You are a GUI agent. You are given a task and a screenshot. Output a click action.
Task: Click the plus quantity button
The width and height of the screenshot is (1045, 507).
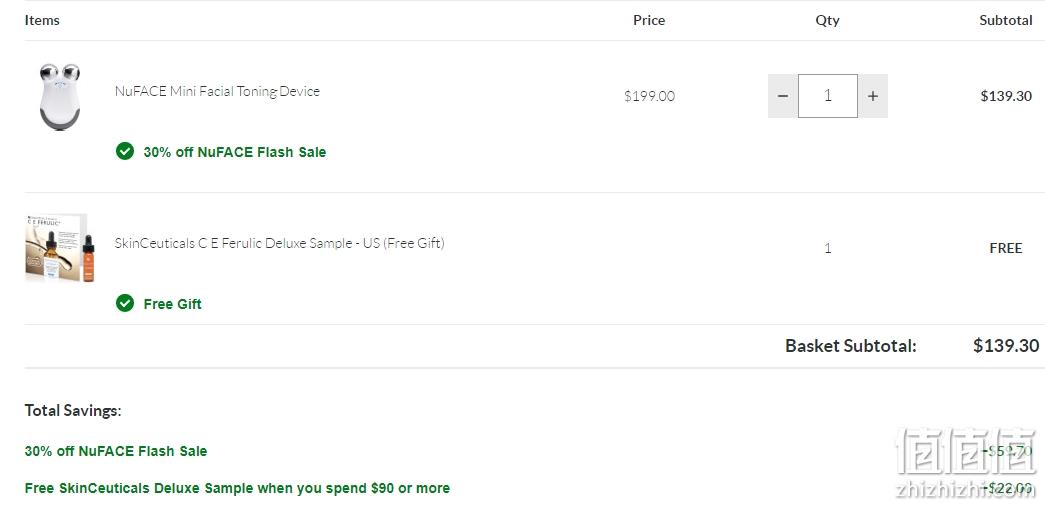point(872,96)
